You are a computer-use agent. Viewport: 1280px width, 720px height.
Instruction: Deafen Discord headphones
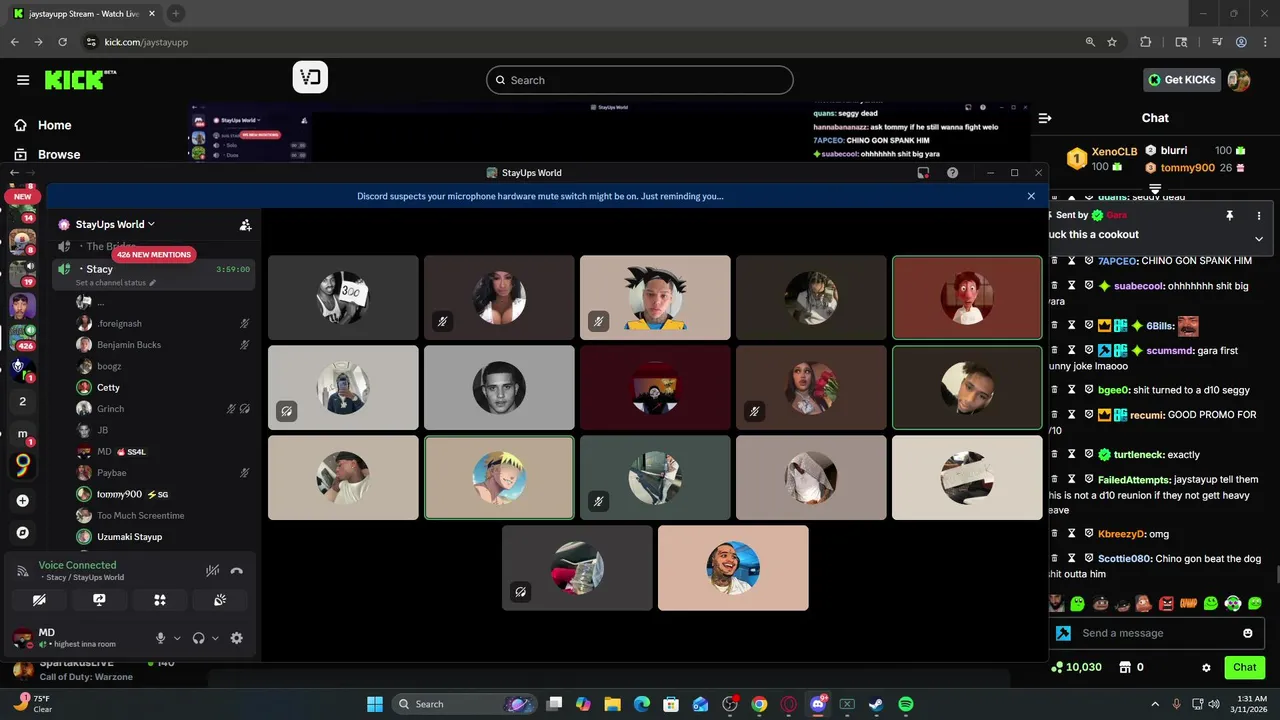click(198, 638)
